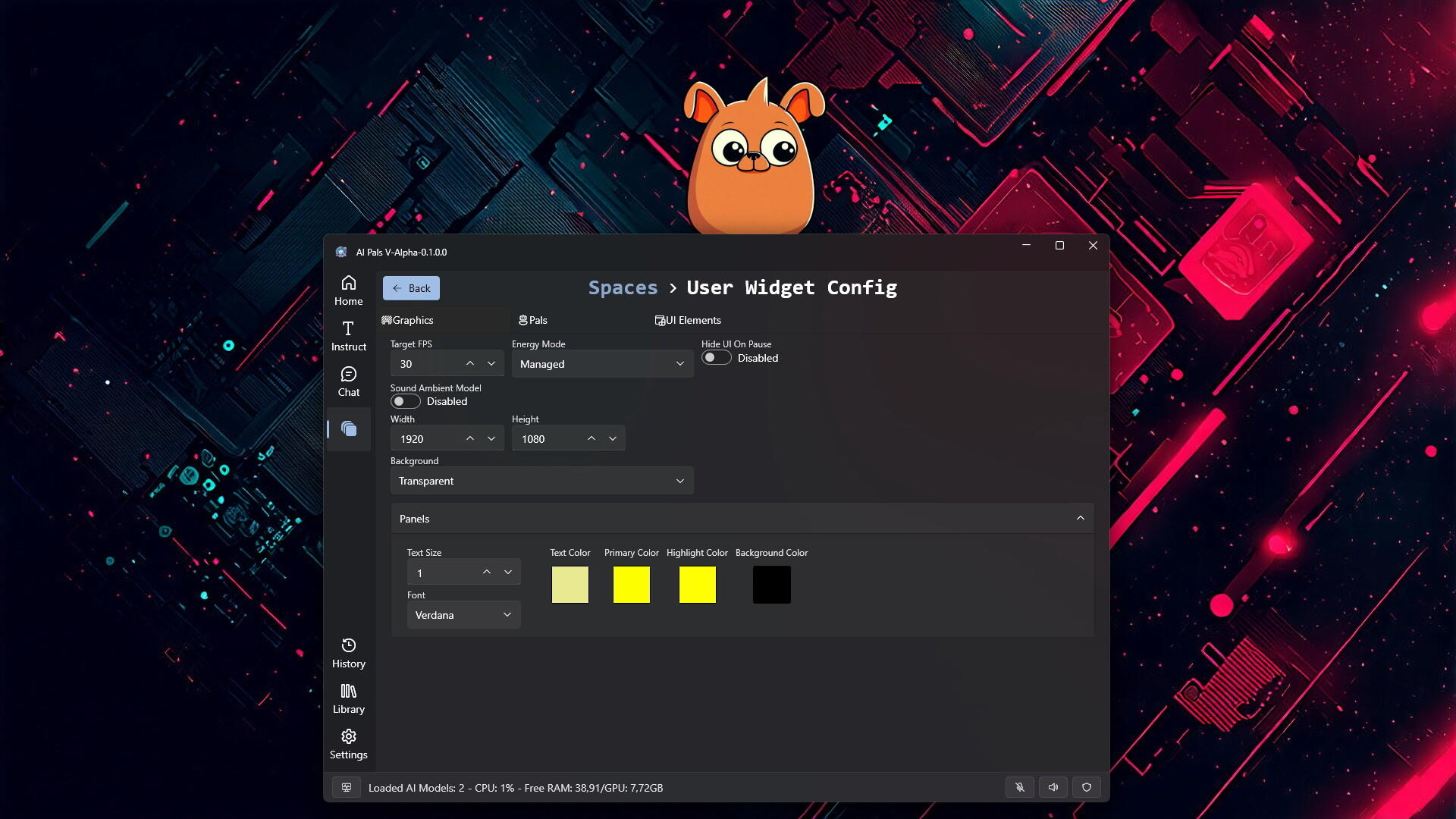The width and height of the screenshot is (1456, 819).
Task: Switch to the Pals tab
Action: point(533,320)
